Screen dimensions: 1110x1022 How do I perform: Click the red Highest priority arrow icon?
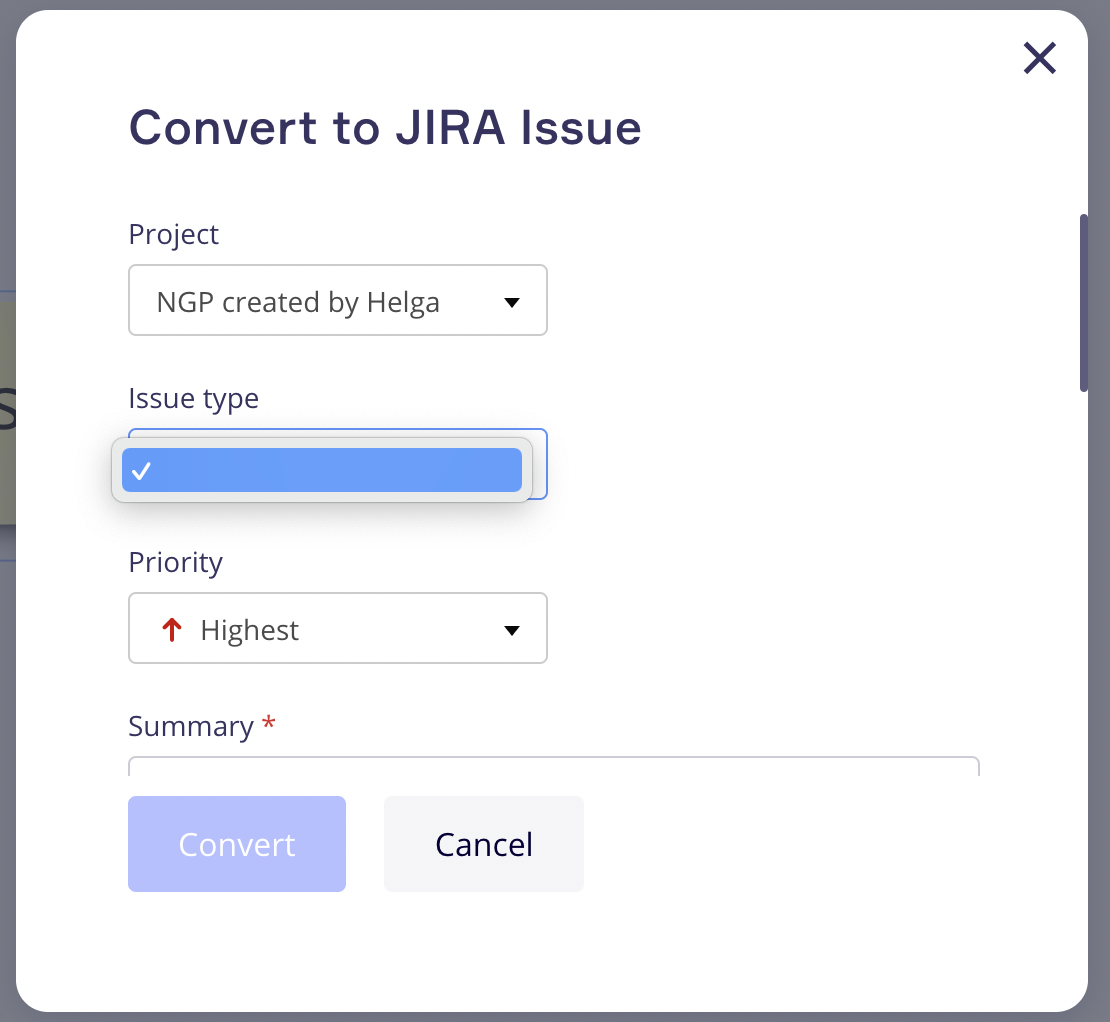(172, 630)
